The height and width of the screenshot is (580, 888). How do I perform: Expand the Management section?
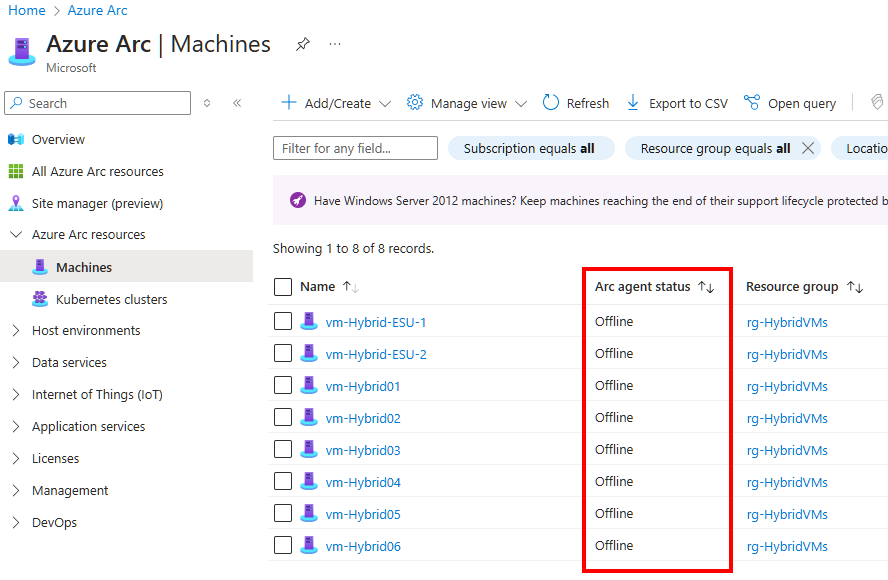click(x=16, y=491)
